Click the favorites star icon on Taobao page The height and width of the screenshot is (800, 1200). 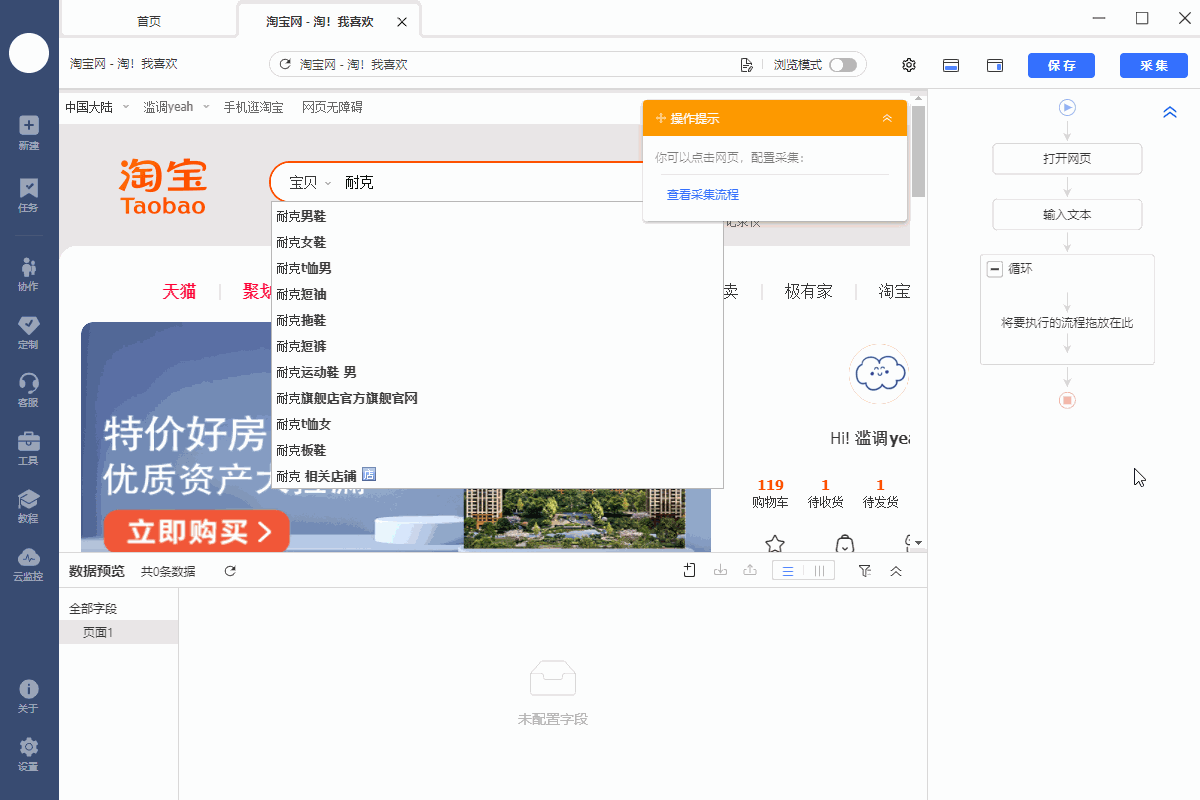coord(775,544)
